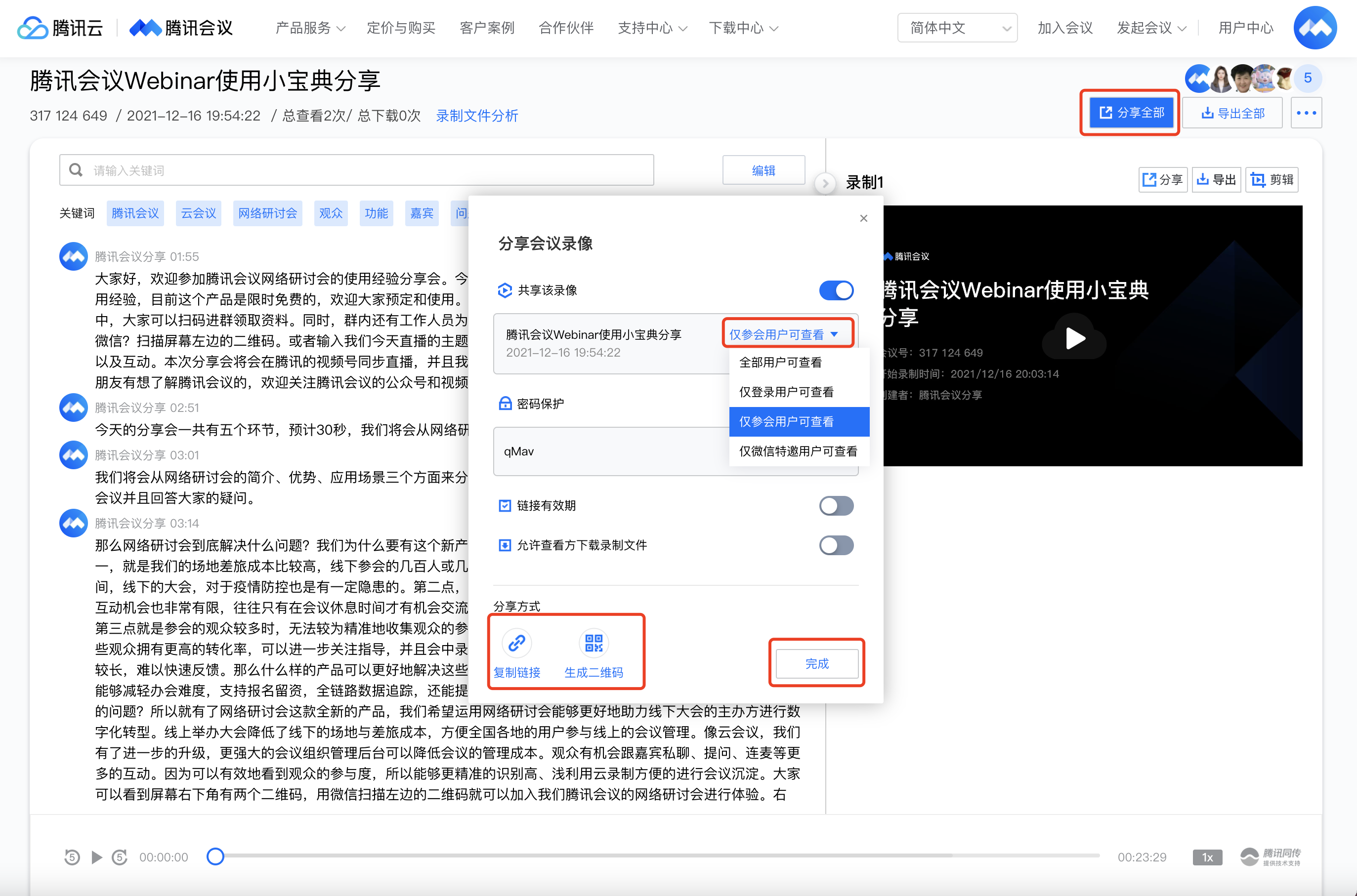
Task: Click the 编辑 button
Action: tap(763, 170)
